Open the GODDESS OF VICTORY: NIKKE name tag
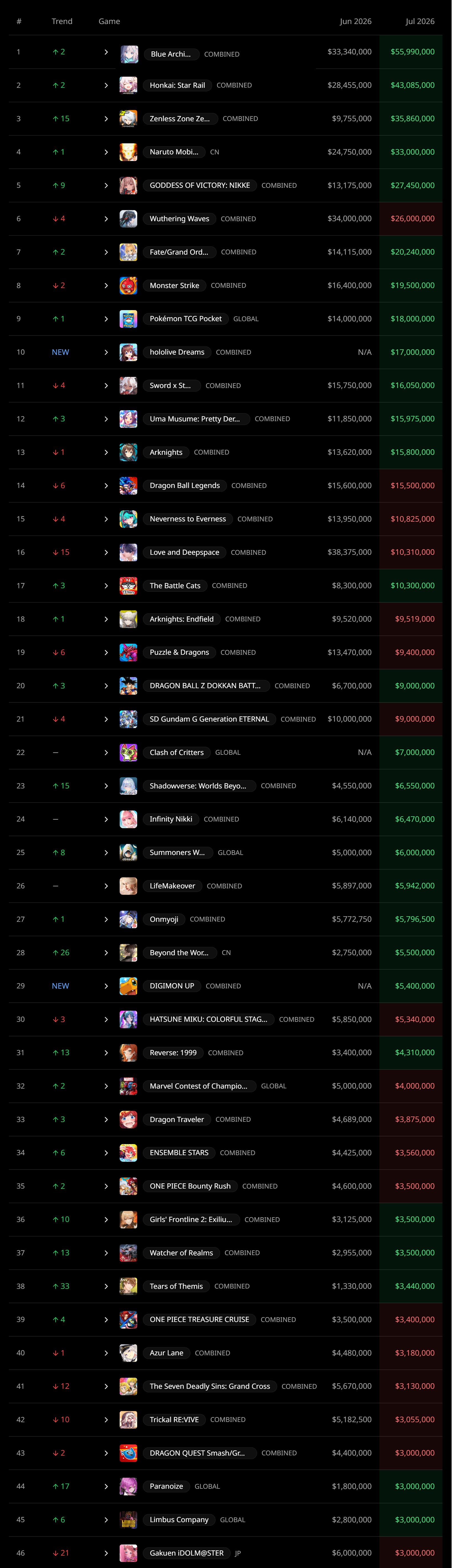Screen dimensions: 453x1568 (x=200, y=186)
